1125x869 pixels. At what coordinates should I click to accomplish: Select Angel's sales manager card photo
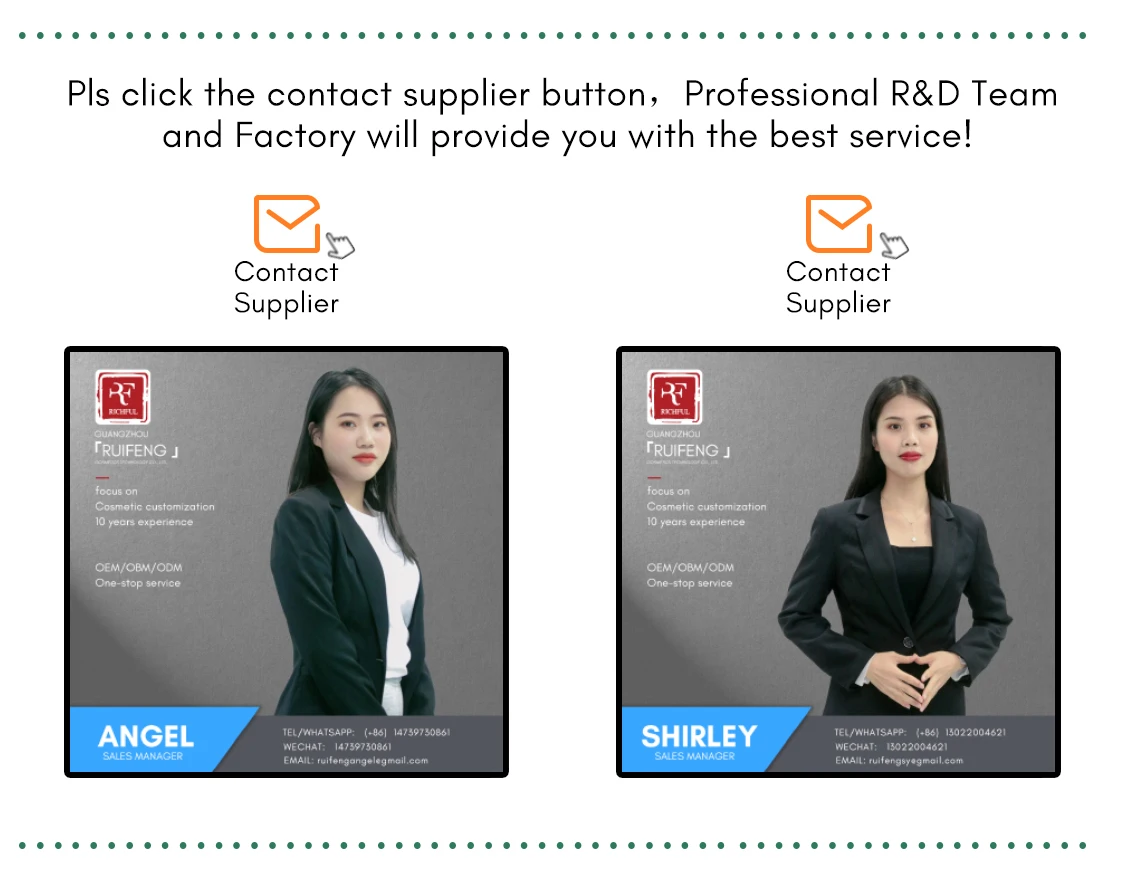point(286,562)
